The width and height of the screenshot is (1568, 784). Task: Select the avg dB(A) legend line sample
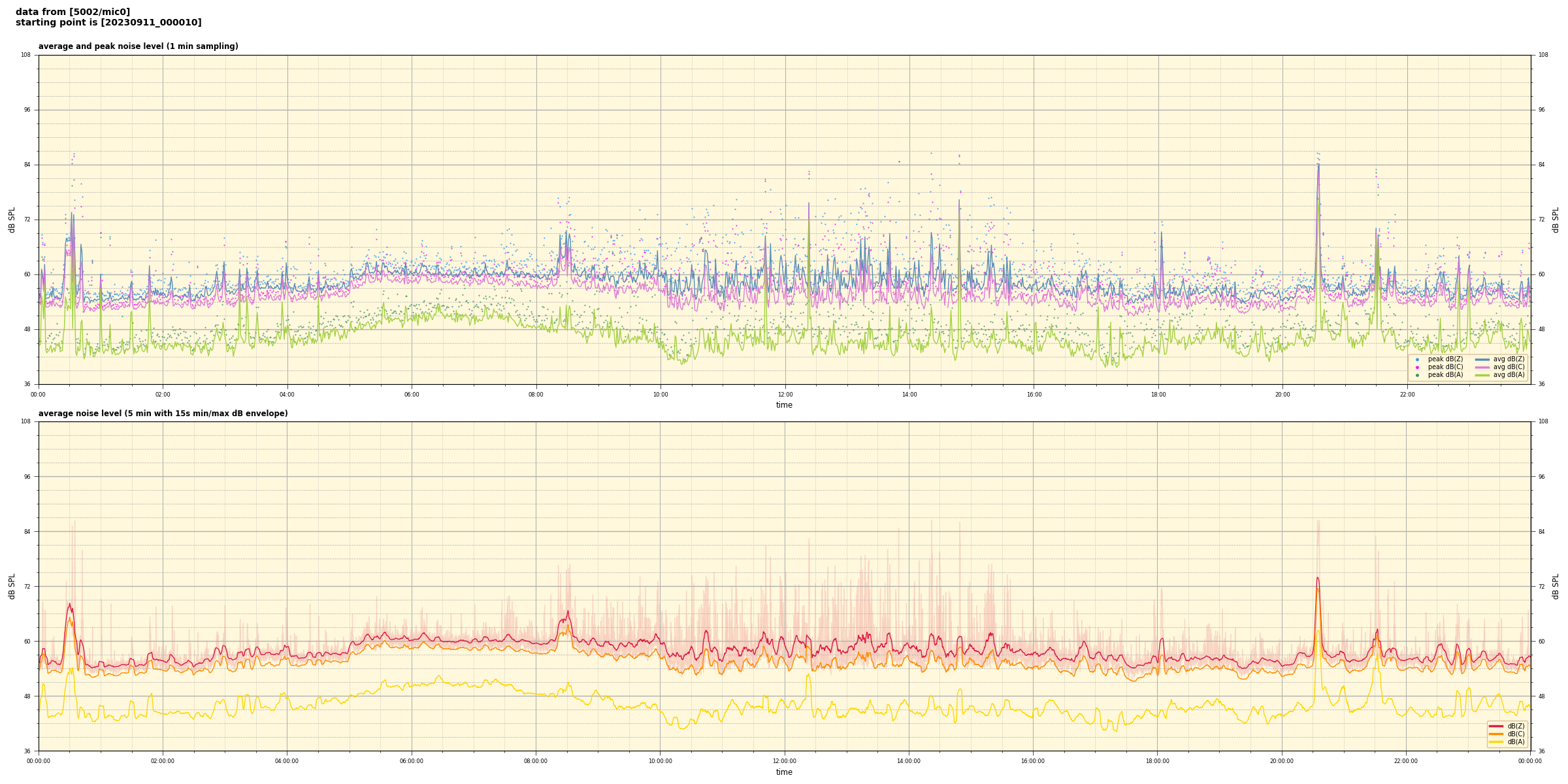click(1482, 375)
